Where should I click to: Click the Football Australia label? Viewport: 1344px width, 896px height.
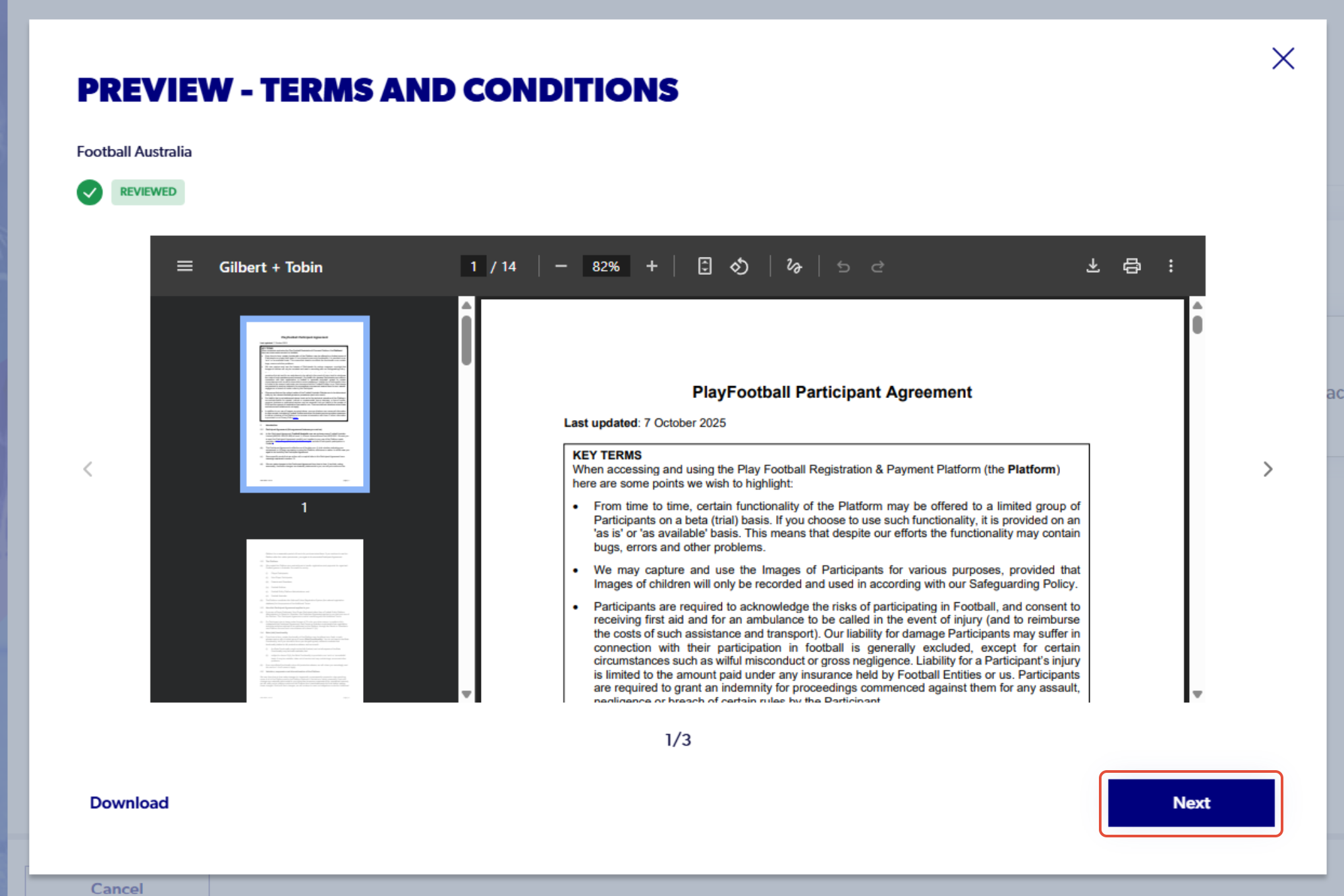[x=134, y=152]
